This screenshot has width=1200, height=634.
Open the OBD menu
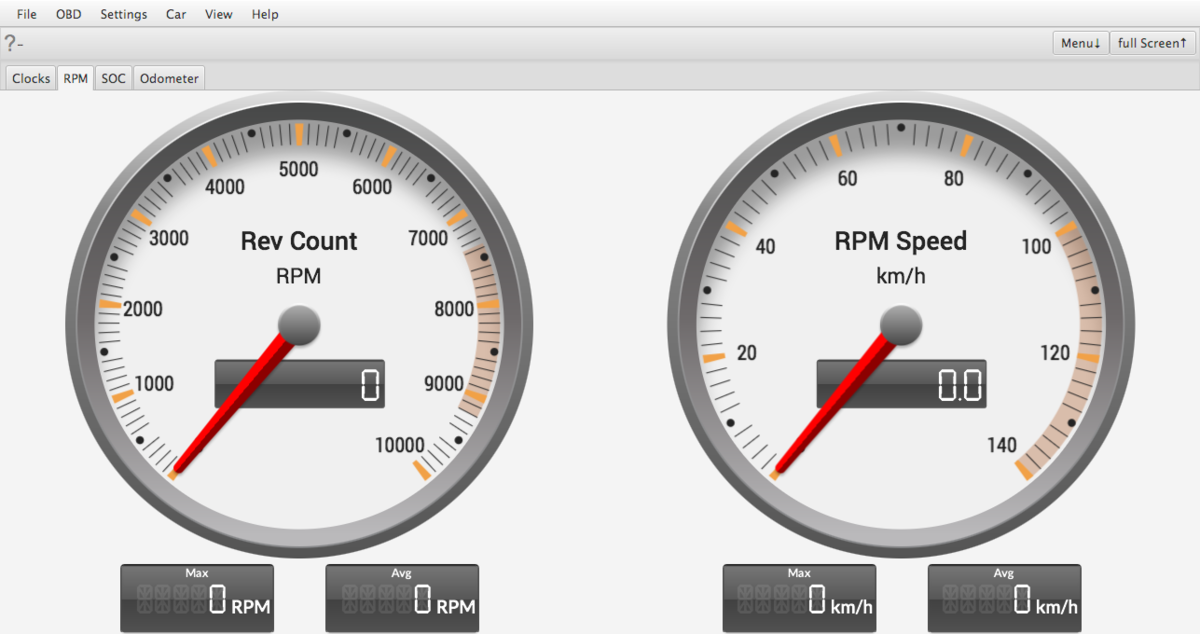pos(69,14)
